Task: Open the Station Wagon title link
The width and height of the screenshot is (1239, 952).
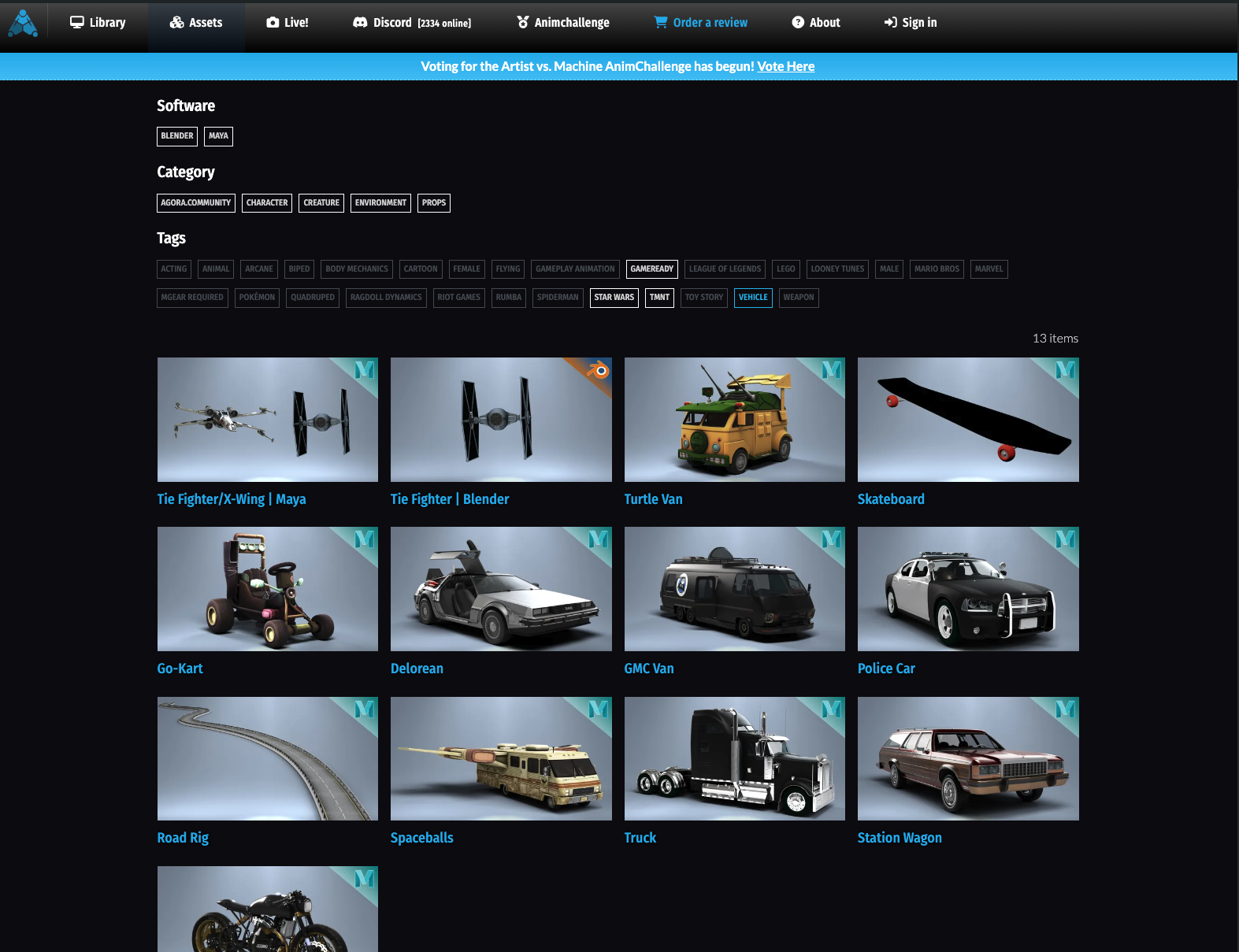Action: (x=900, y=838)
